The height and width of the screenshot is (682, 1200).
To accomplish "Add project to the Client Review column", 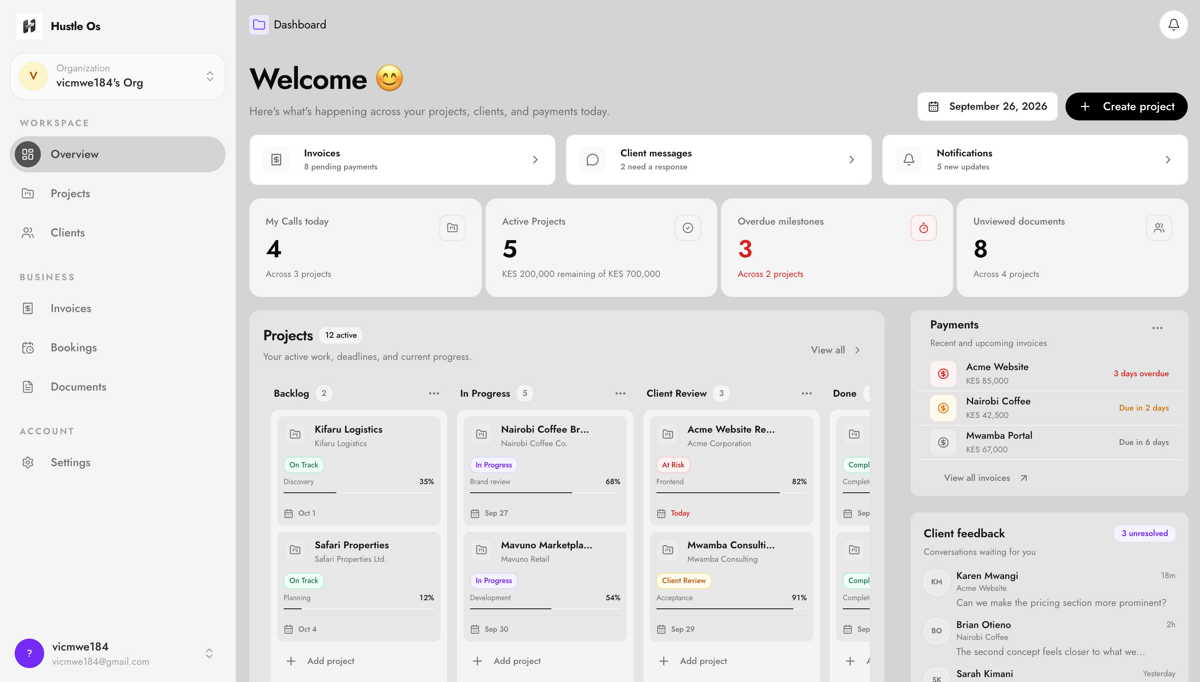I will point(693,661).
